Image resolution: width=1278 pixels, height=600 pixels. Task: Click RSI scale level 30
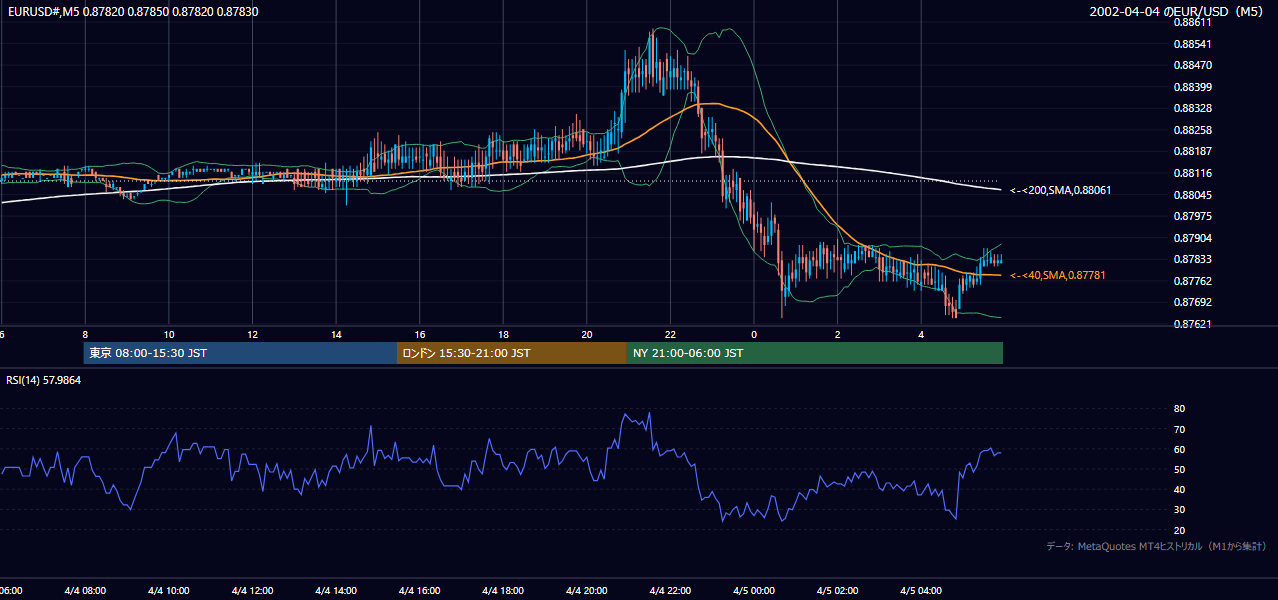(x=1179, y=510)
